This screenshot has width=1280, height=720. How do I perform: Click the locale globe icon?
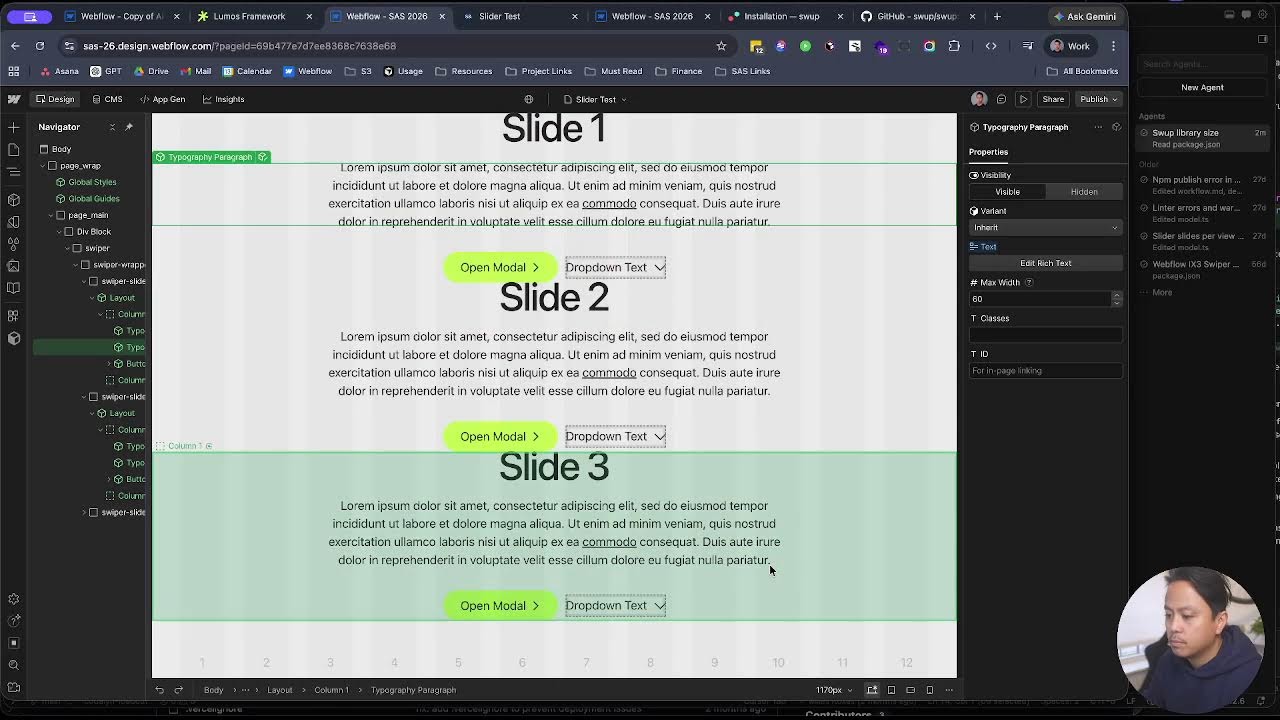pyautogui.click(x=529, y=99)
